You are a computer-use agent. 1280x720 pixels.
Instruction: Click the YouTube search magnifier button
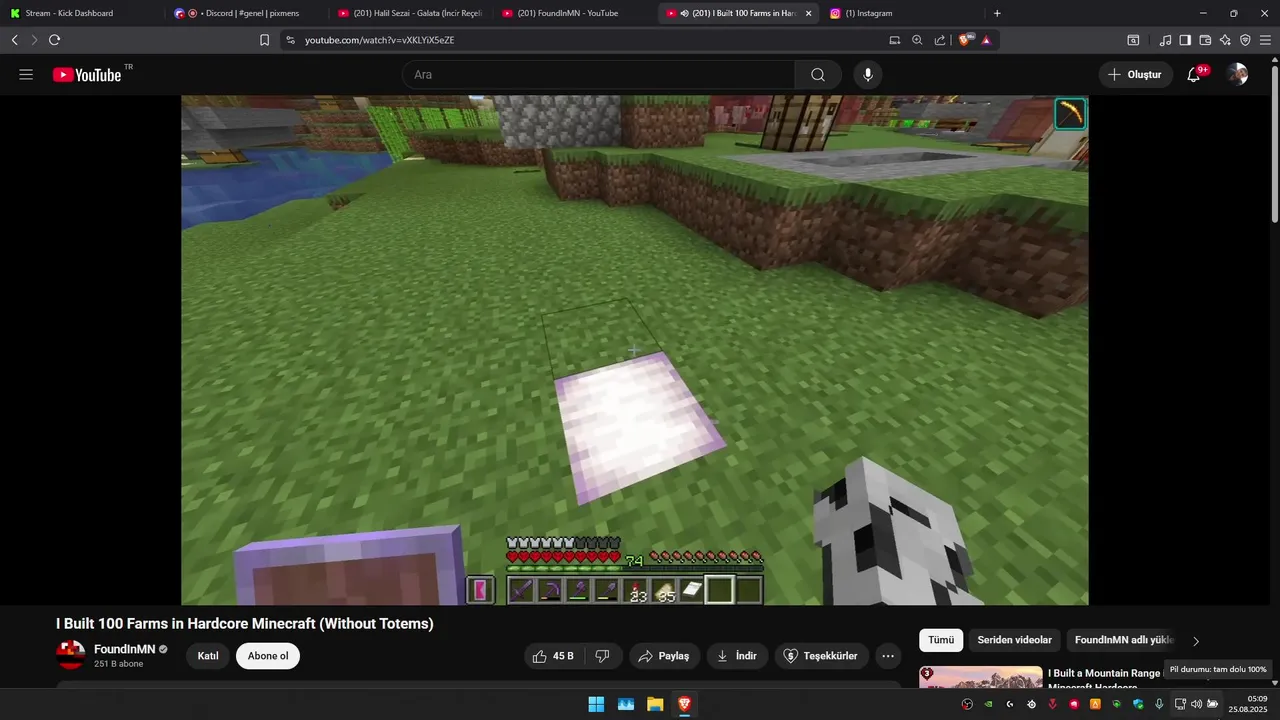pos(818,75)
